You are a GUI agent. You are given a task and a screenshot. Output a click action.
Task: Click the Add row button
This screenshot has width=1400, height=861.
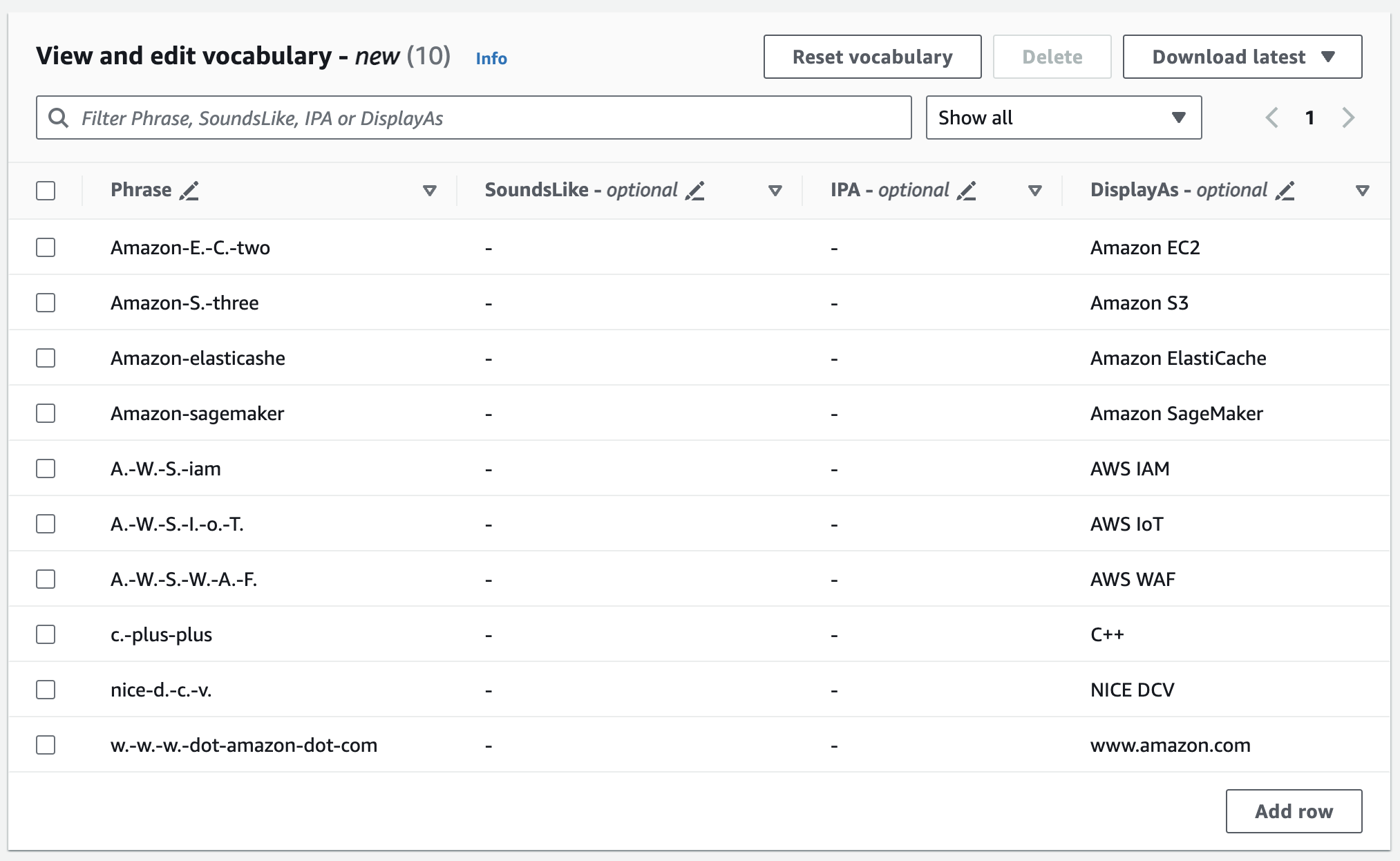[x=1294, y=811]
